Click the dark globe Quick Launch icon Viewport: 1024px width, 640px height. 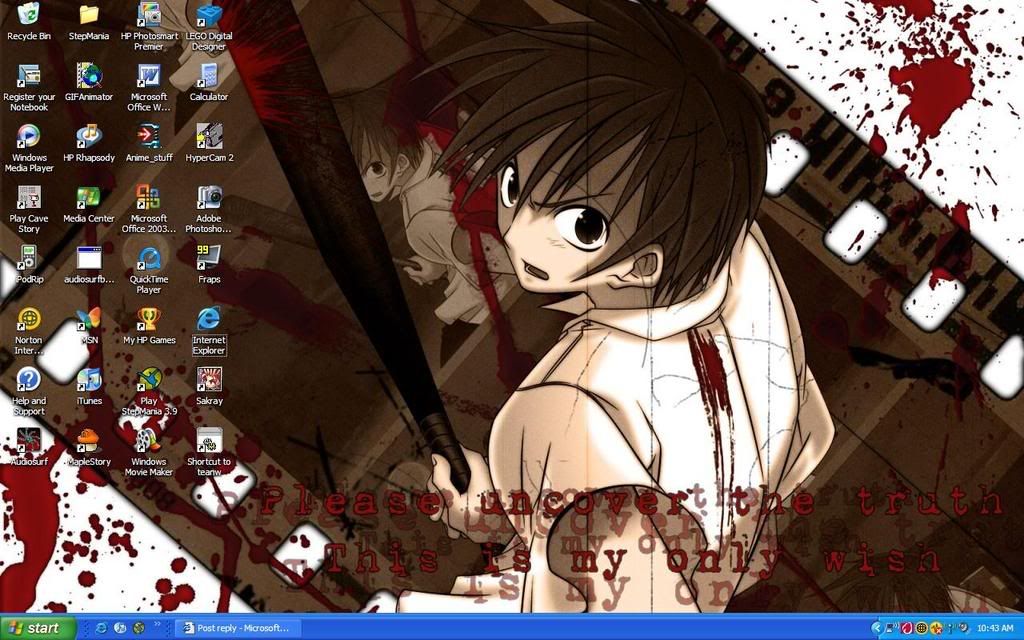(138, 628)
